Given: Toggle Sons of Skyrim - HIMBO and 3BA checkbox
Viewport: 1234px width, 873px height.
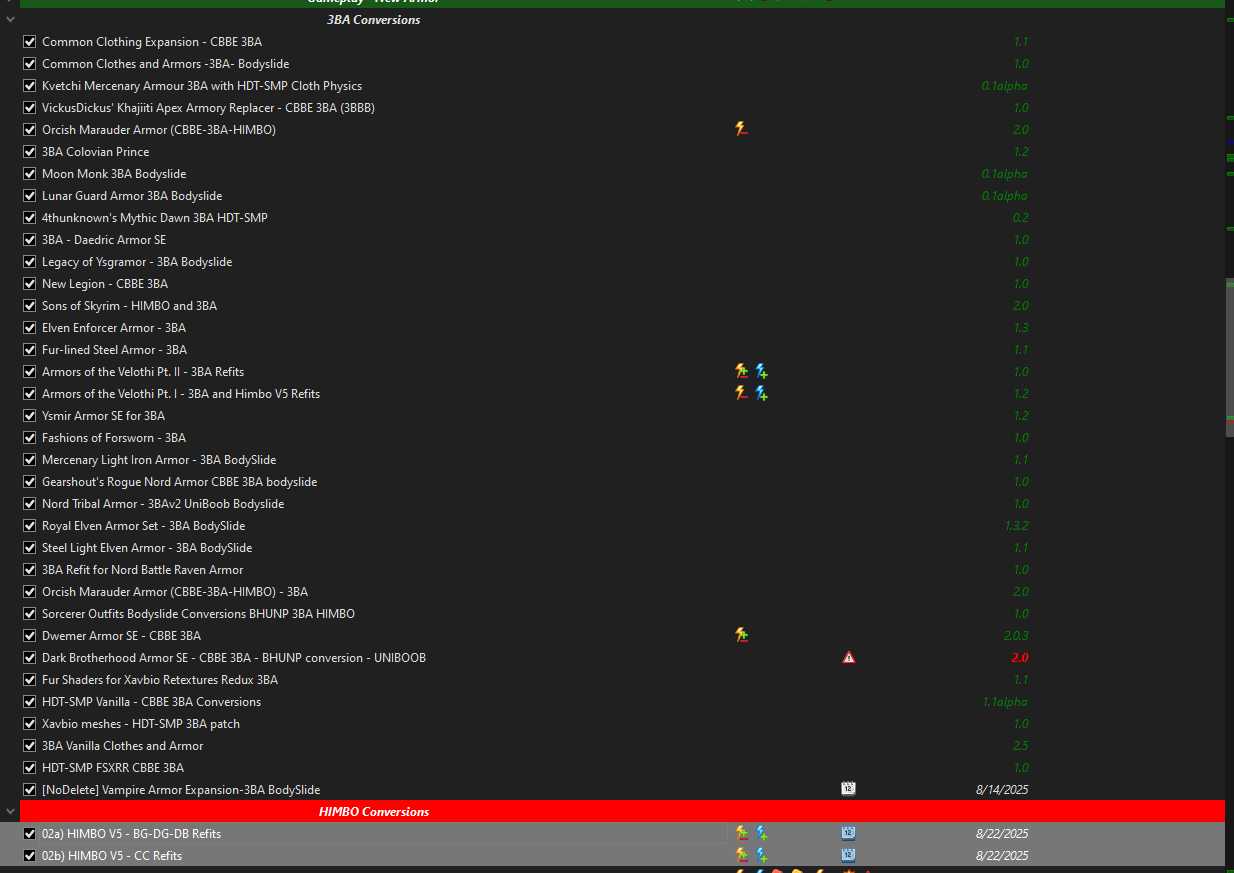Looking at the screenshot, I should click(30, 306).
